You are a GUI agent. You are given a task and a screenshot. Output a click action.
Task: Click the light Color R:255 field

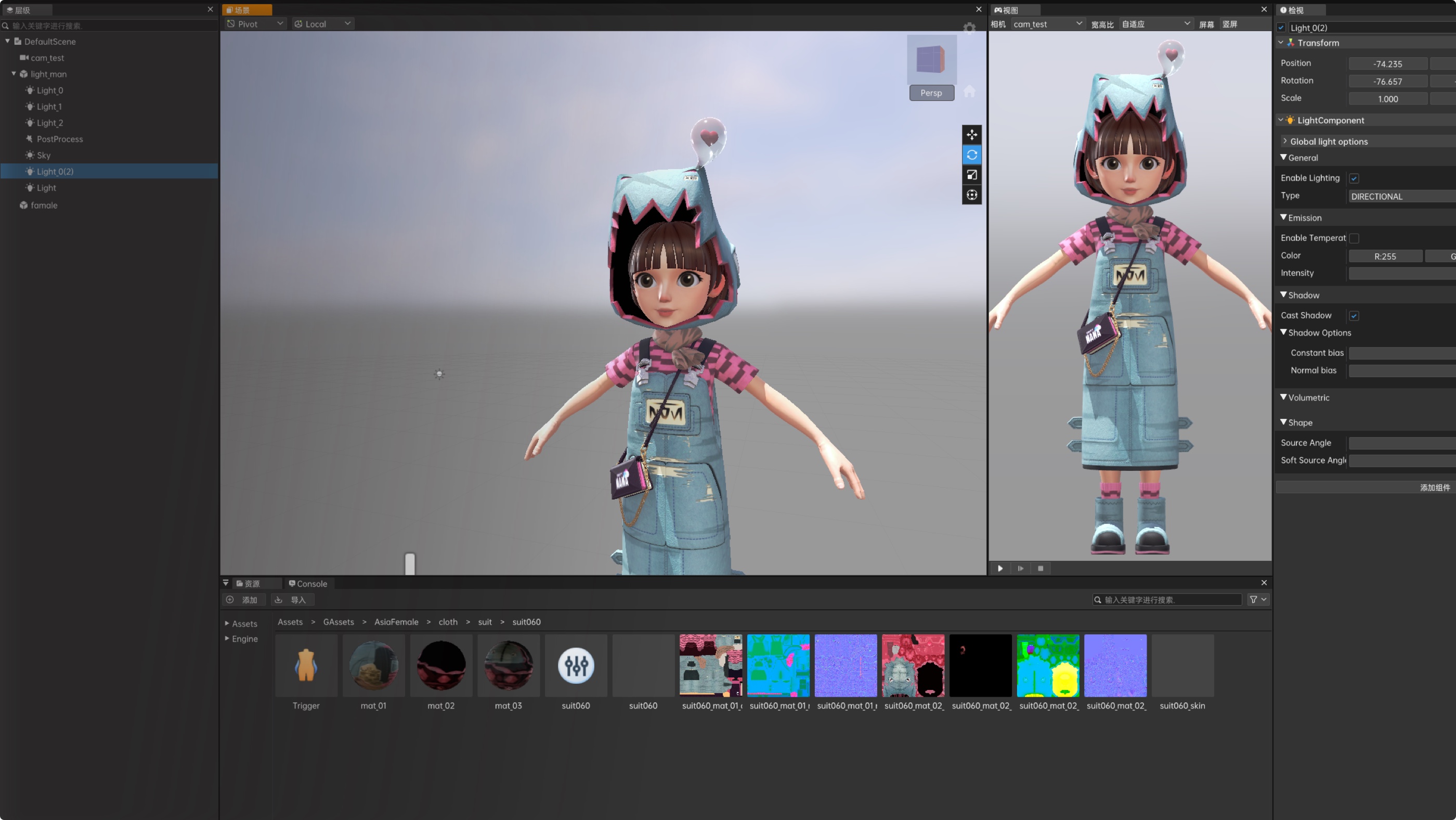click(x=1385, y=256)
